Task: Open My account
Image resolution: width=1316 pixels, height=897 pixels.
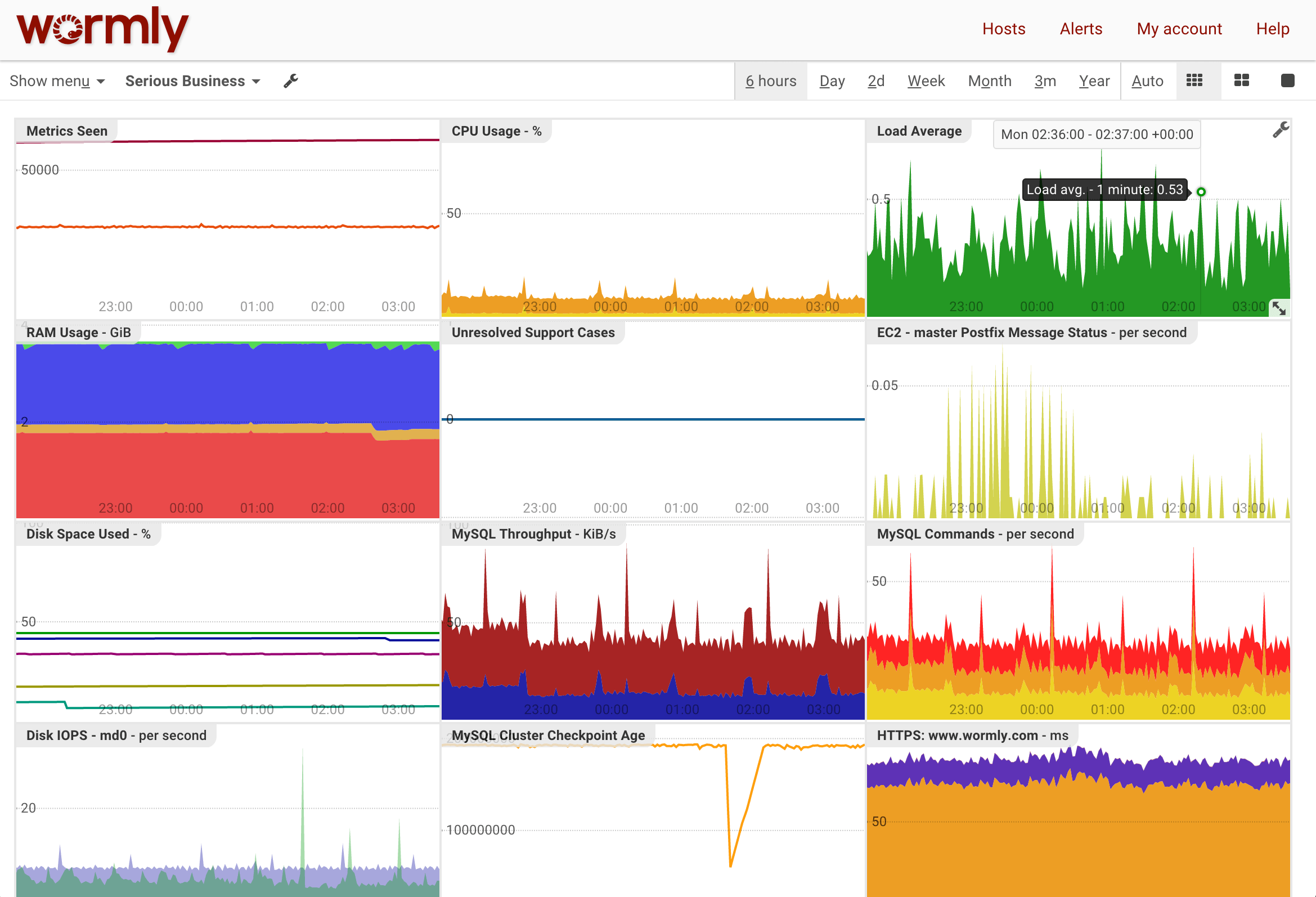Action: coord(1179,29)
